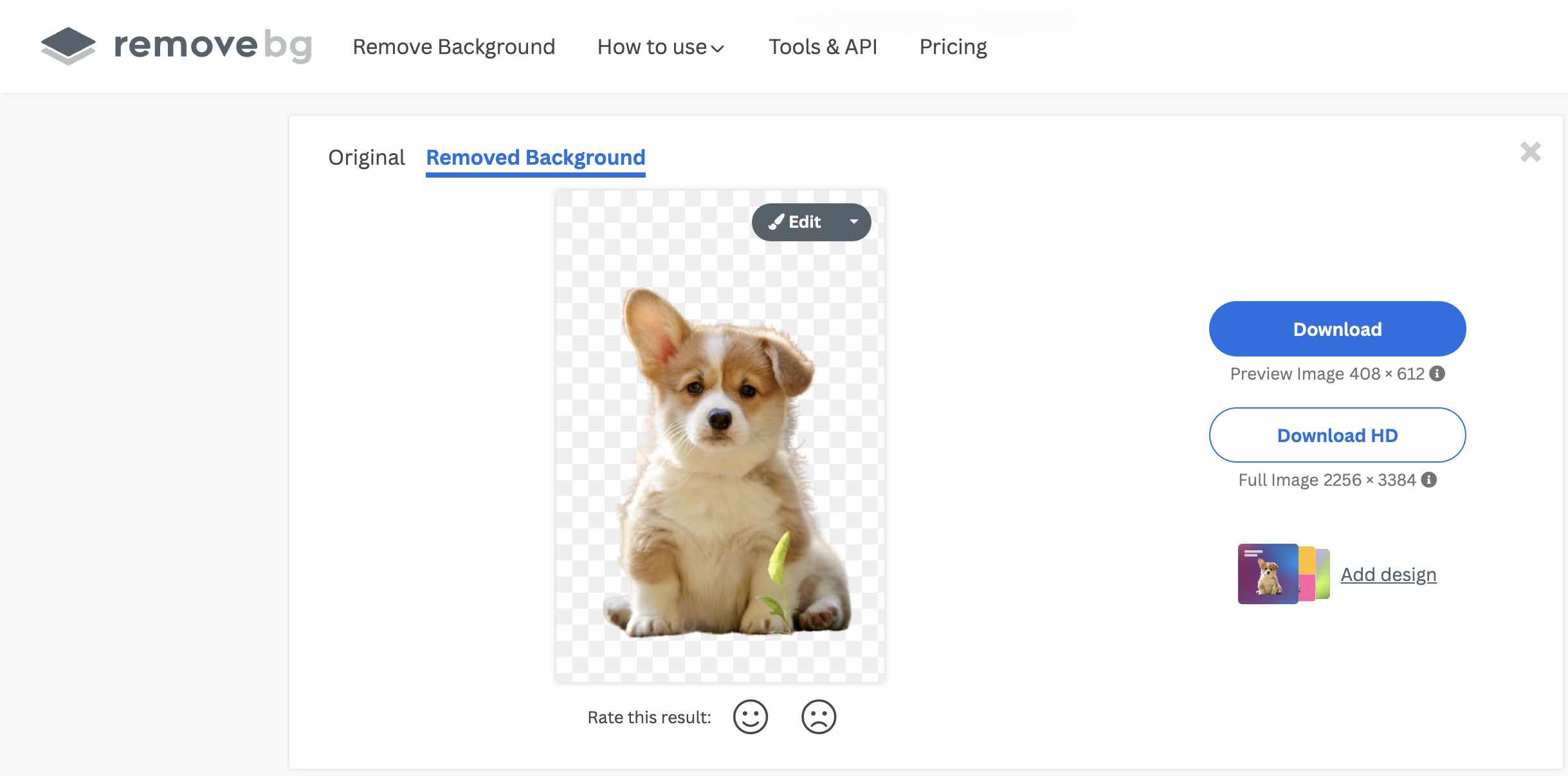
Task: Rate result with happy smiley face
Action: [750, 717]
